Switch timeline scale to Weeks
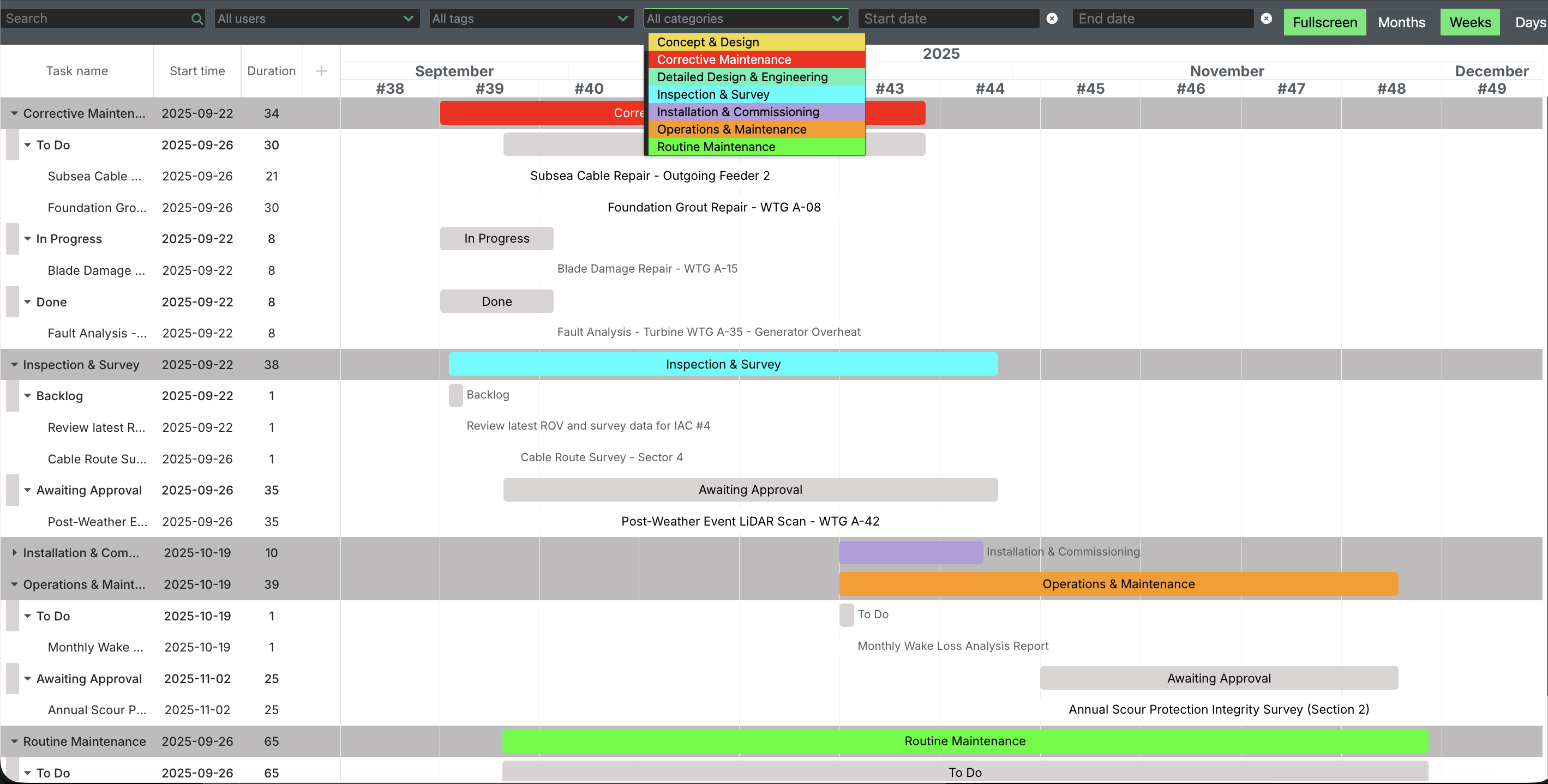The image size is (1548, 784). point(1469,22)
